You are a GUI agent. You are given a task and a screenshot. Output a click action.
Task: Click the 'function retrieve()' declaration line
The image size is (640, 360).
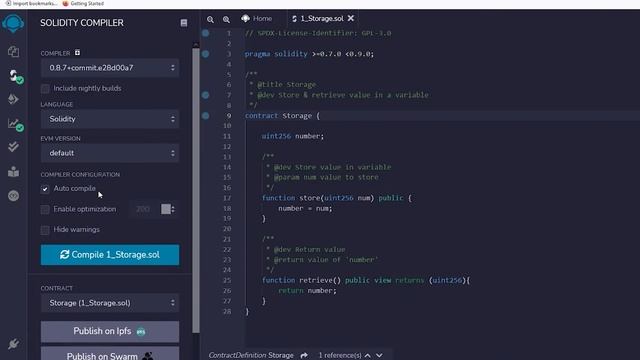(x=366, y=280)
